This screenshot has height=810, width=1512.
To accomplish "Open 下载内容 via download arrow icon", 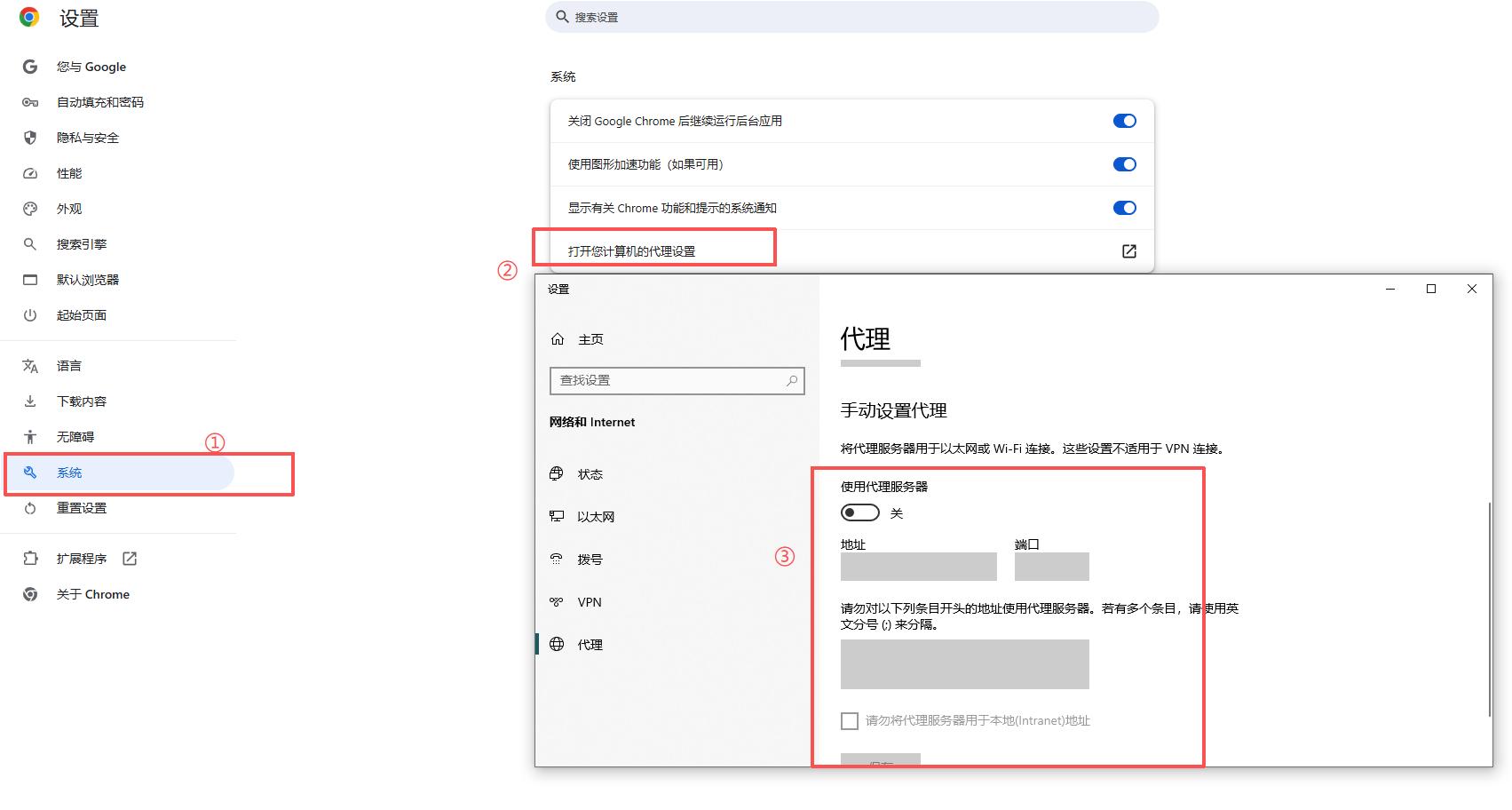I will coord(30,401).
